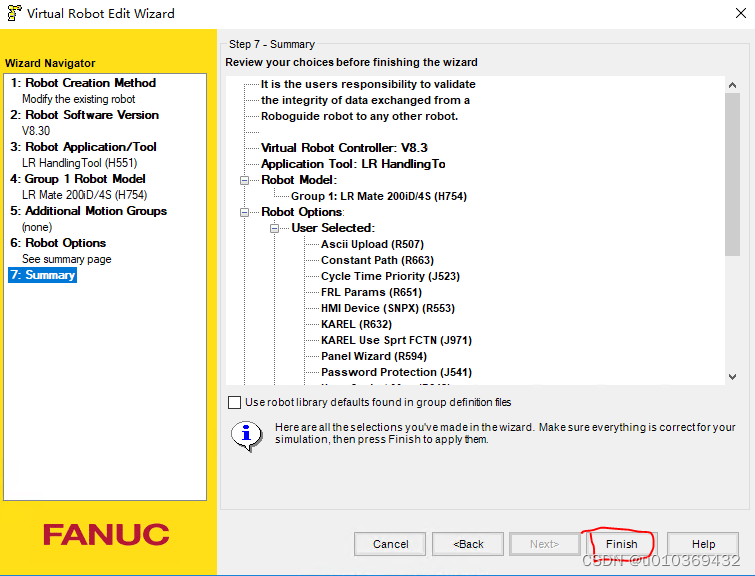The image size is (755, 576).
Task: Select step 7: Summary in navigator
Action: click(x=42, y=275)
